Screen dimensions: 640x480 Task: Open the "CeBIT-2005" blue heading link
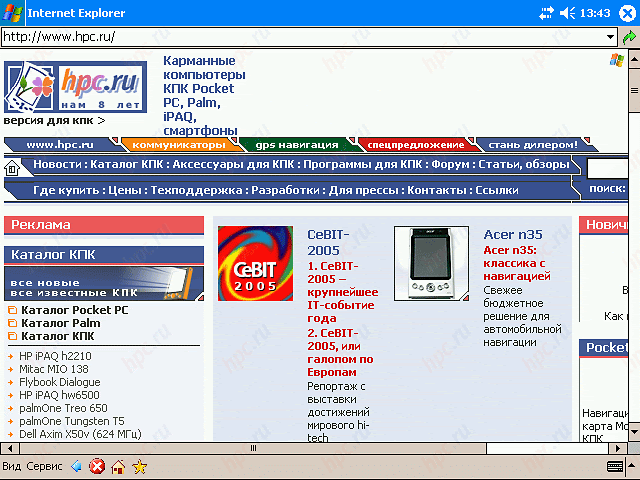tap(328, 242)
